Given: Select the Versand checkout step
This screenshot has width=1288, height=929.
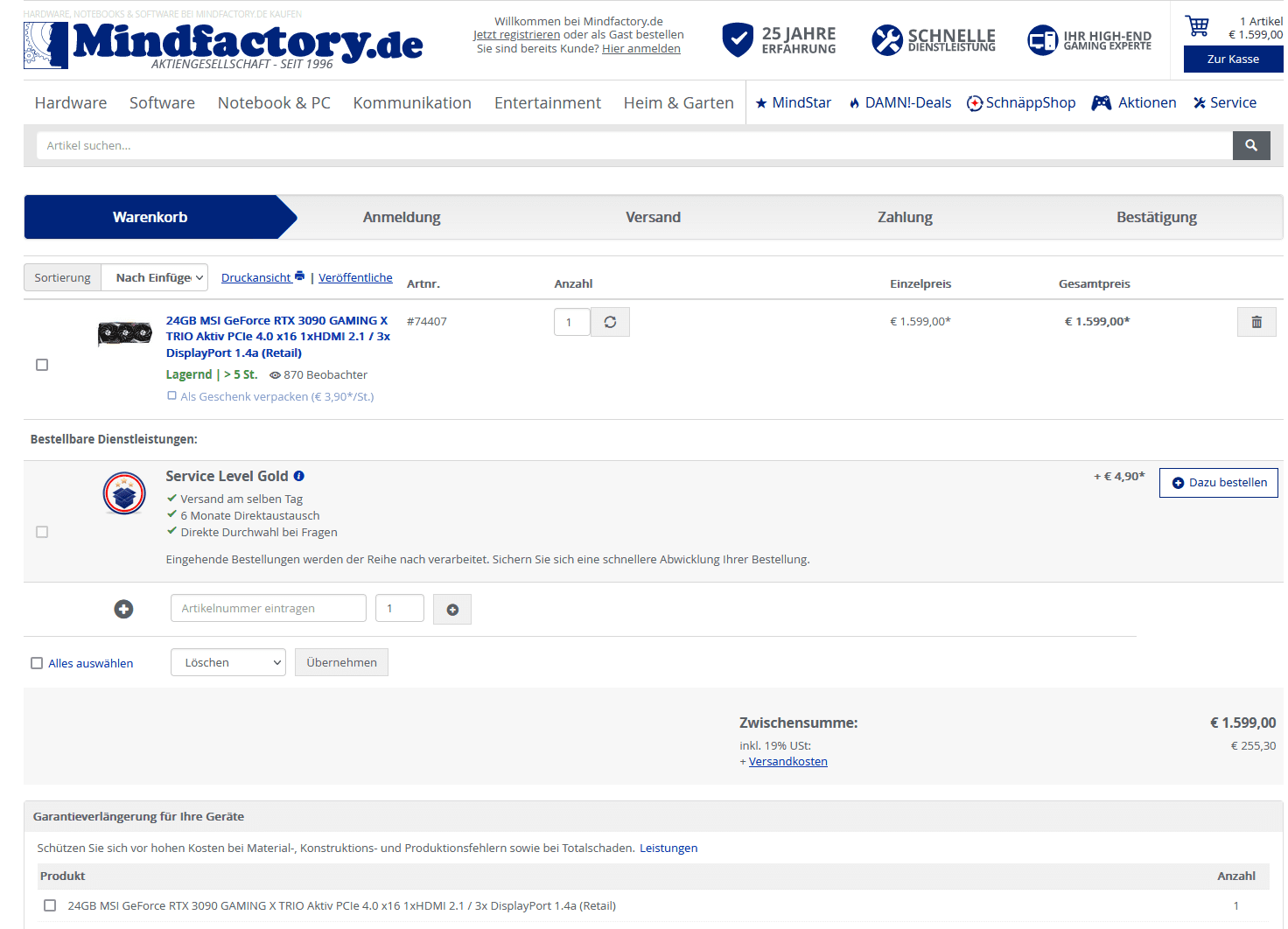Looking at the screenshot, I should point(653,217).
